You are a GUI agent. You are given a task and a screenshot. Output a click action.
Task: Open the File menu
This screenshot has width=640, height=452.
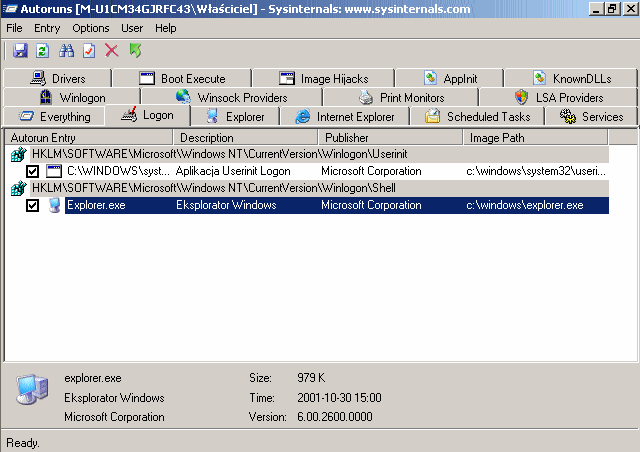pos(14,28)
